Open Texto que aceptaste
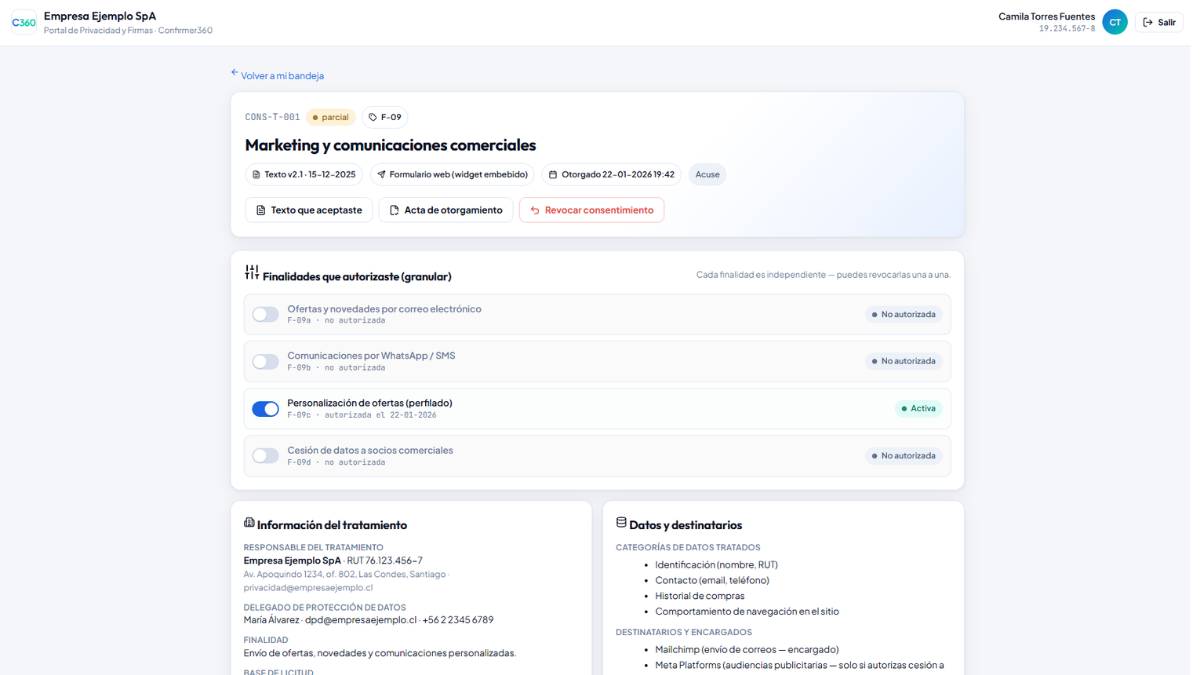 tap(309, 210)
